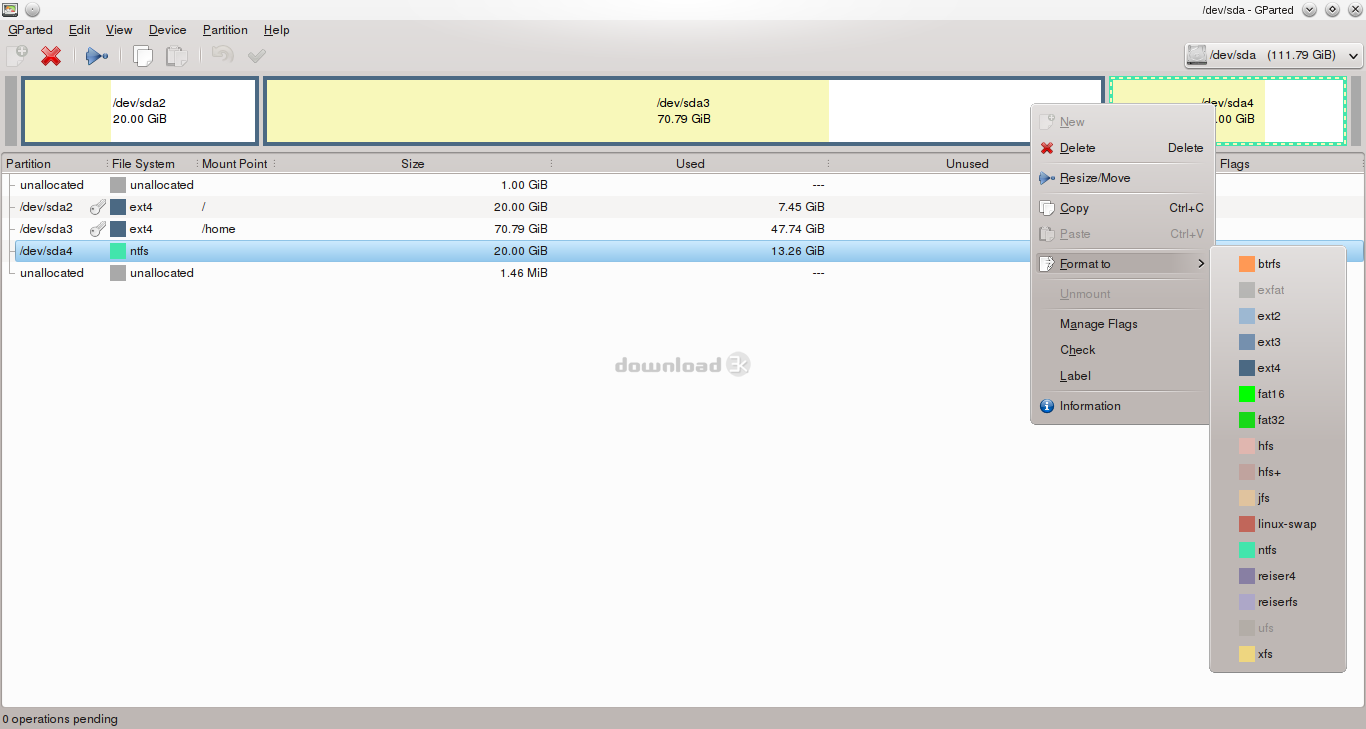Choose xfs in the Format to submenu
This screenshot has width=1366, height=729.
pyautogui.click(x=1277, y=654)
